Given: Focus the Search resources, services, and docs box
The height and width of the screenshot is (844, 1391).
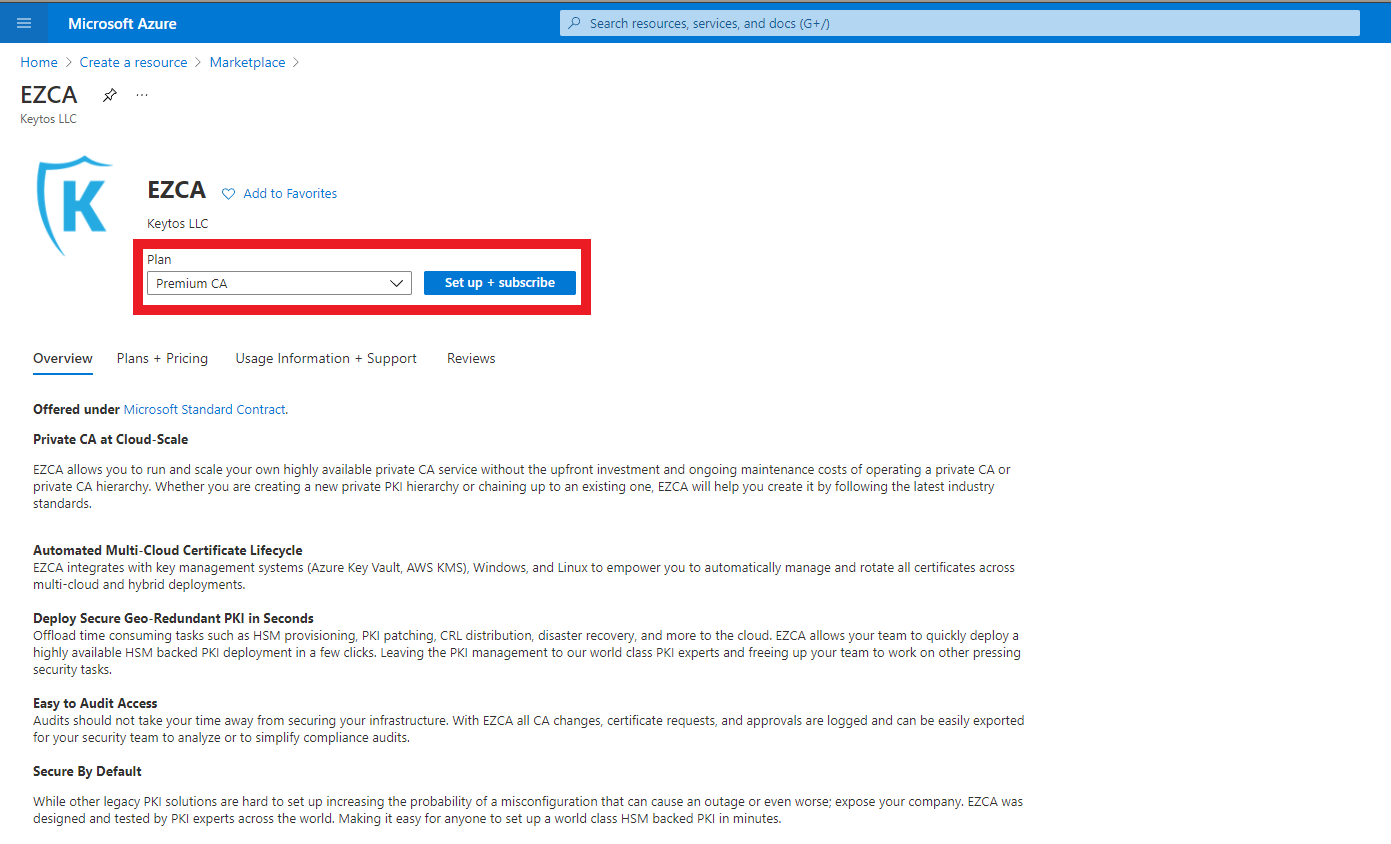Looking at the screenshot, I should pyautogui.click(x=960, y=23).
